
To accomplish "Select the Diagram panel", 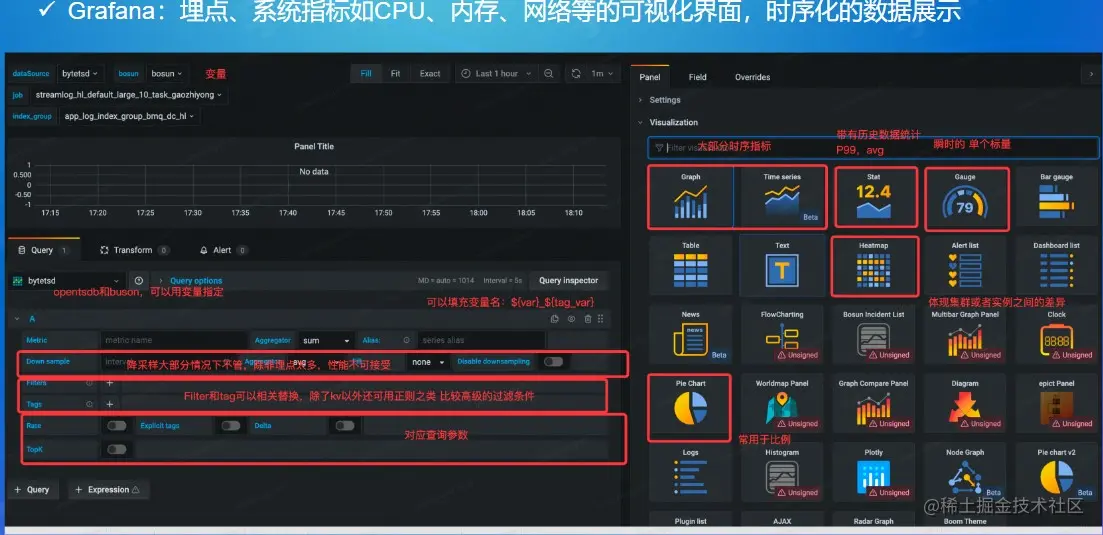I will [965, 404].
